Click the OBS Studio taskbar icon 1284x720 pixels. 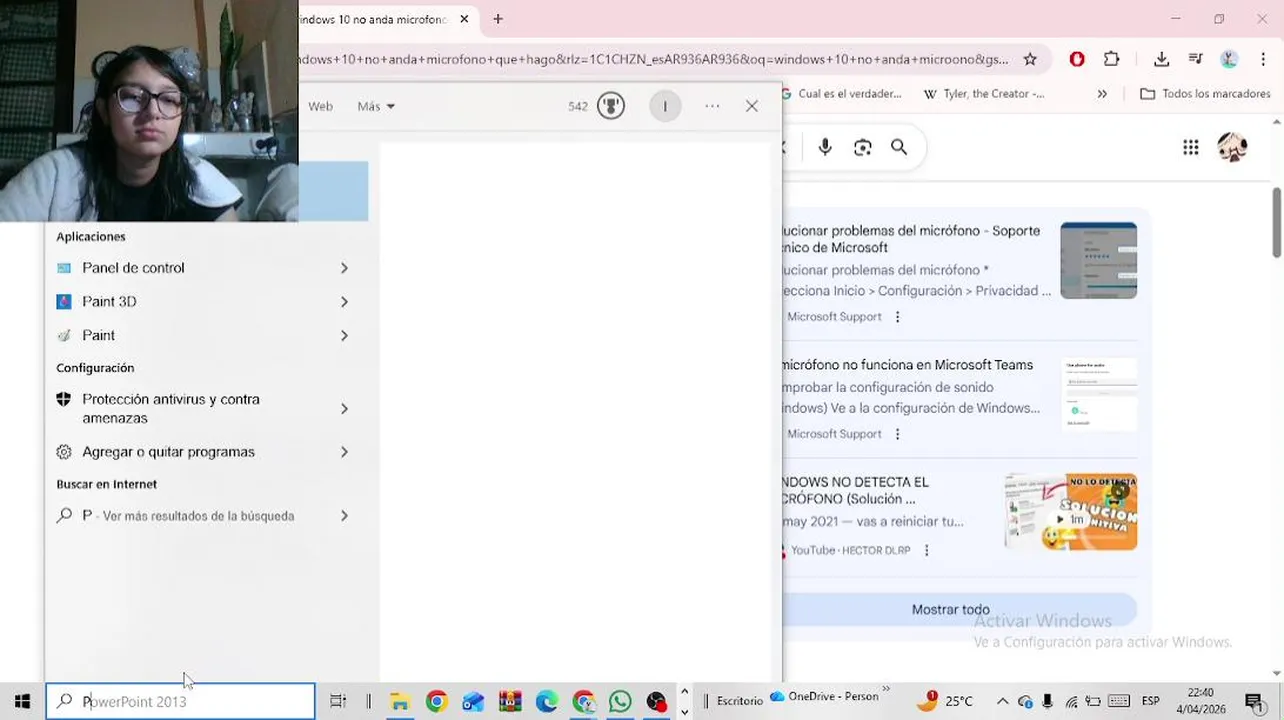[656, 702]
